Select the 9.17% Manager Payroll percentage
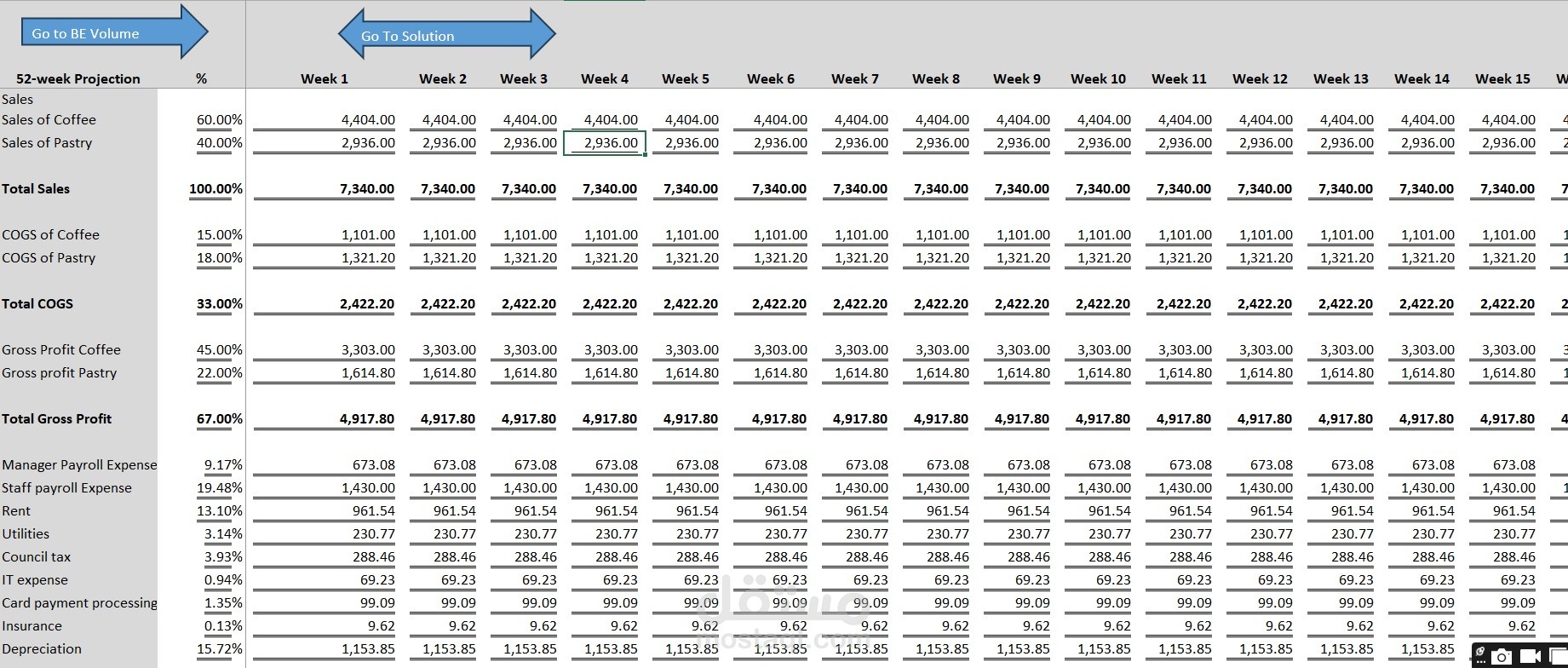1568x668 pixels. tap(223, 464)
